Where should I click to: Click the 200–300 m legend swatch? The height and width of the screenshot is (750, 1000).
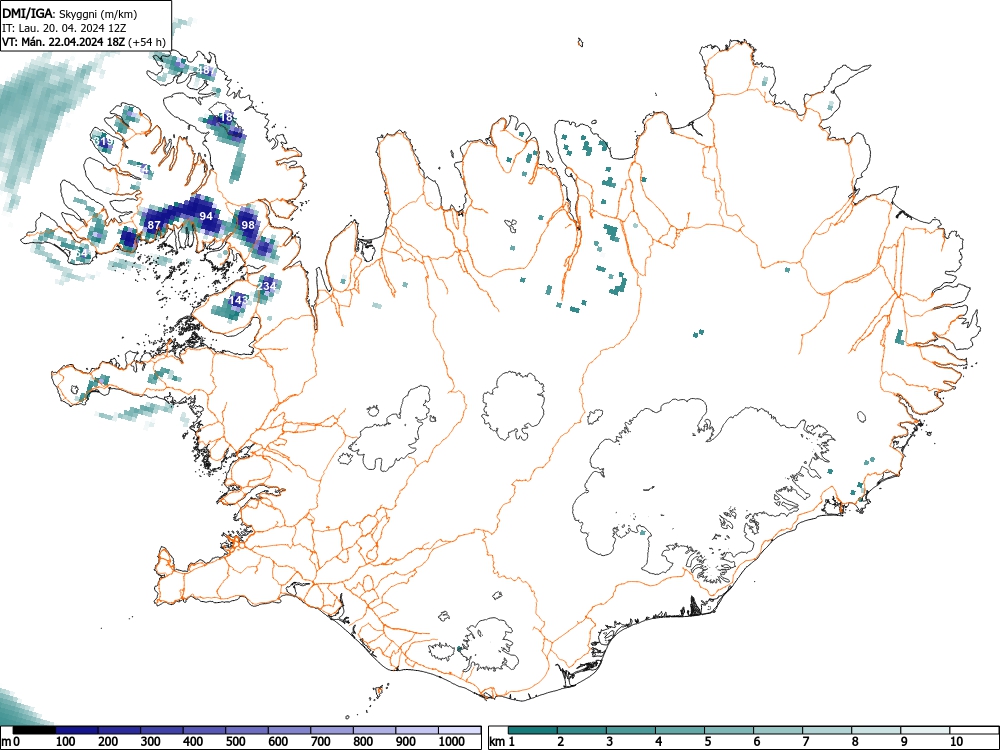(x=119, y=730)
